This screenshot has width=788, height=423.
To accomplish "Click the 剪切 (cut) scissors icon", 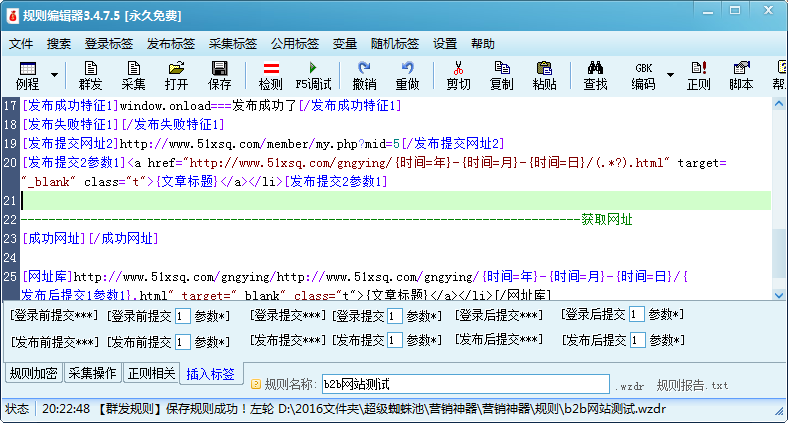I will click(458, 75).
